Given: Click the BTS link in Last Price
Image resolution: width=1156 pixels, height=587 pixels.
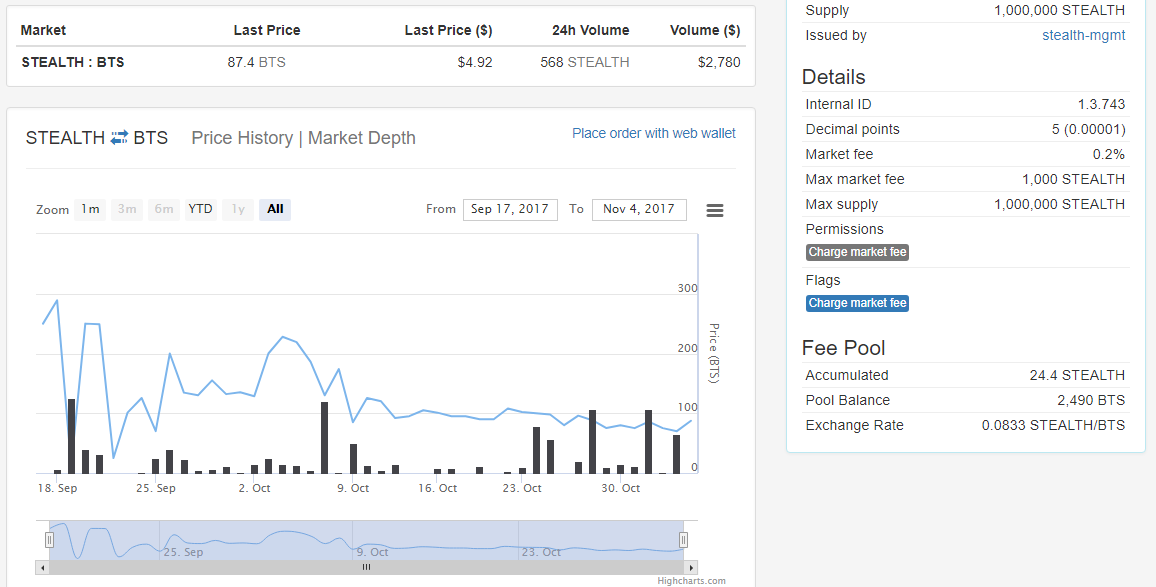Looking at the screenshot, I should (x=272, y=62).
